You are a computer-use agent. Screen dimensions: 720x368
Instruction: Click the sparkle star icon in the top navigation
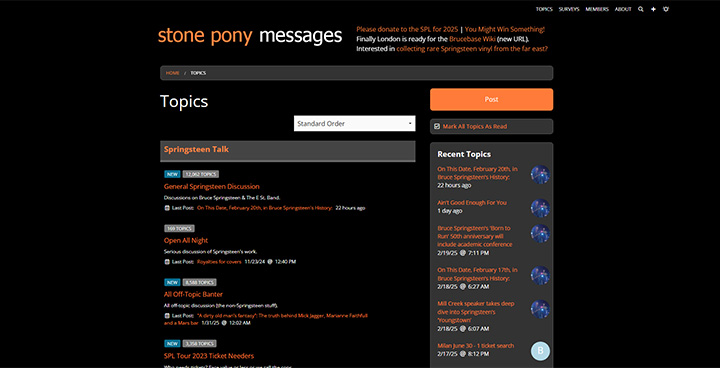click(x=653, y=9)
